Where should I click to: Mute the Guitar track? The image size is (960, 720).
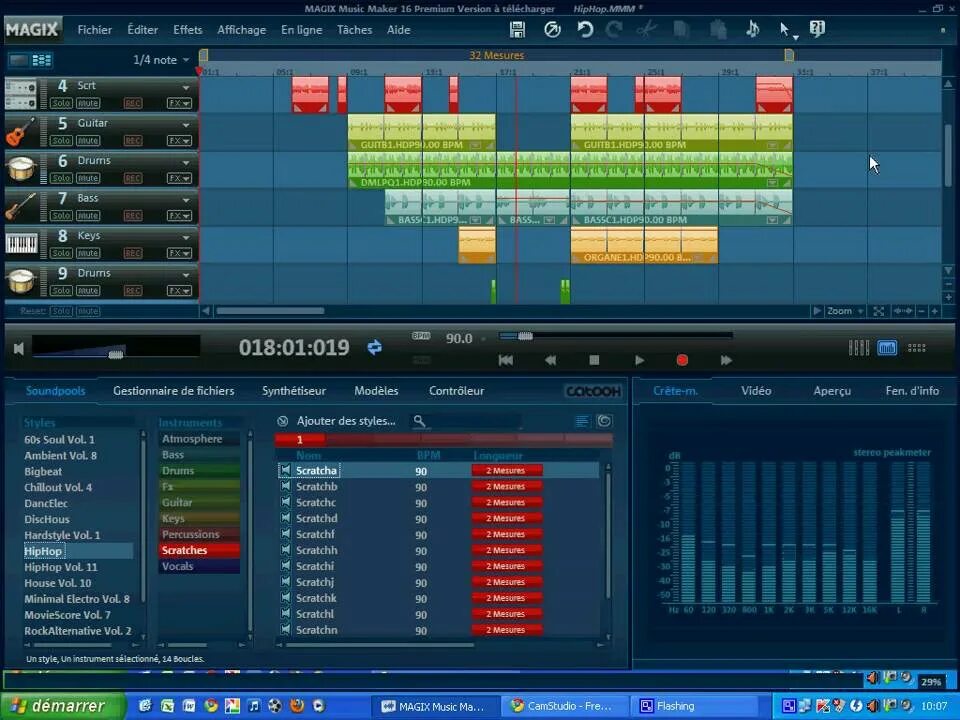88,141
